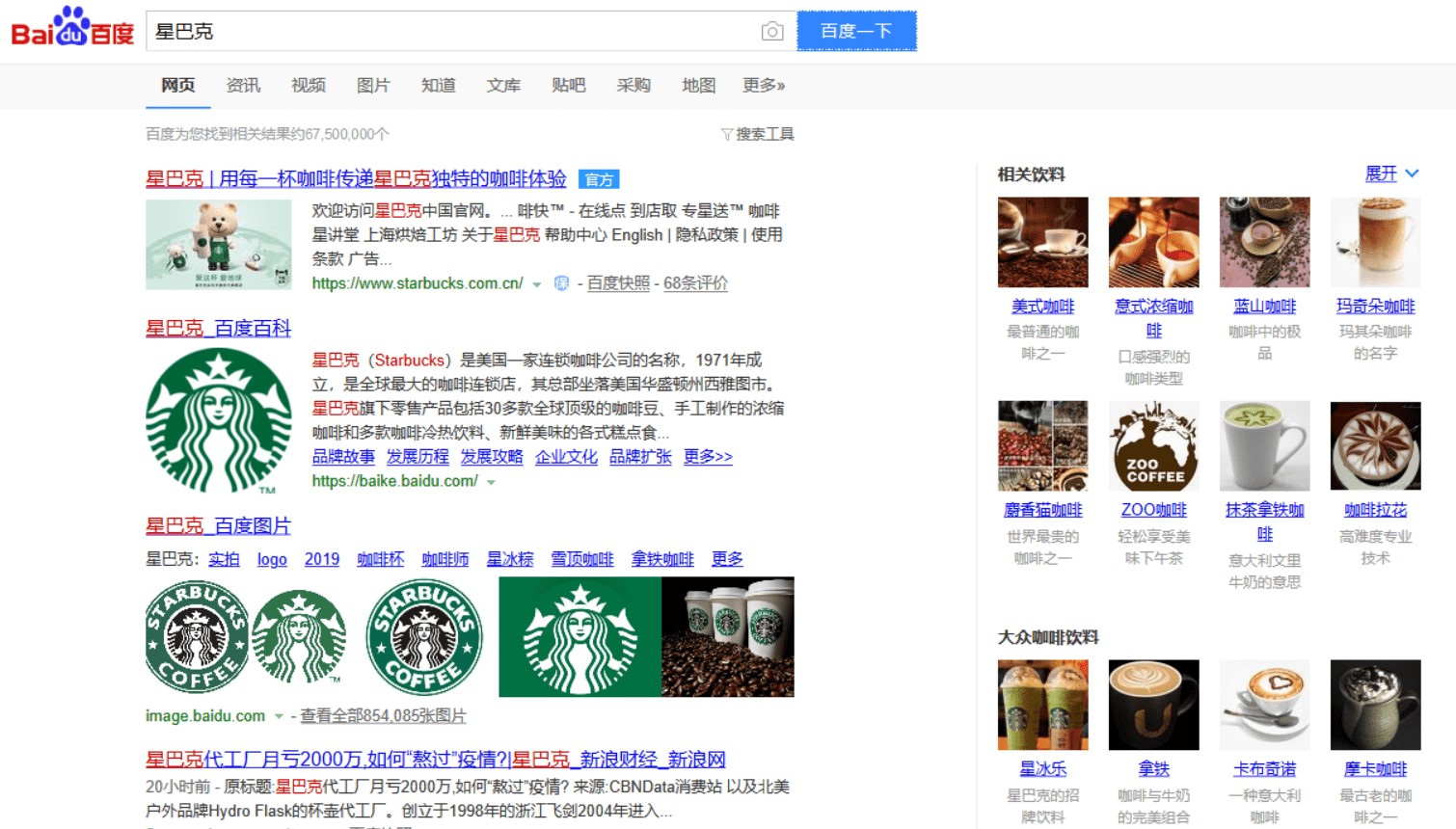Open the 查看全部854,085张图片 link
Viewport: 1456px width, 829px height.
[383, 716]
